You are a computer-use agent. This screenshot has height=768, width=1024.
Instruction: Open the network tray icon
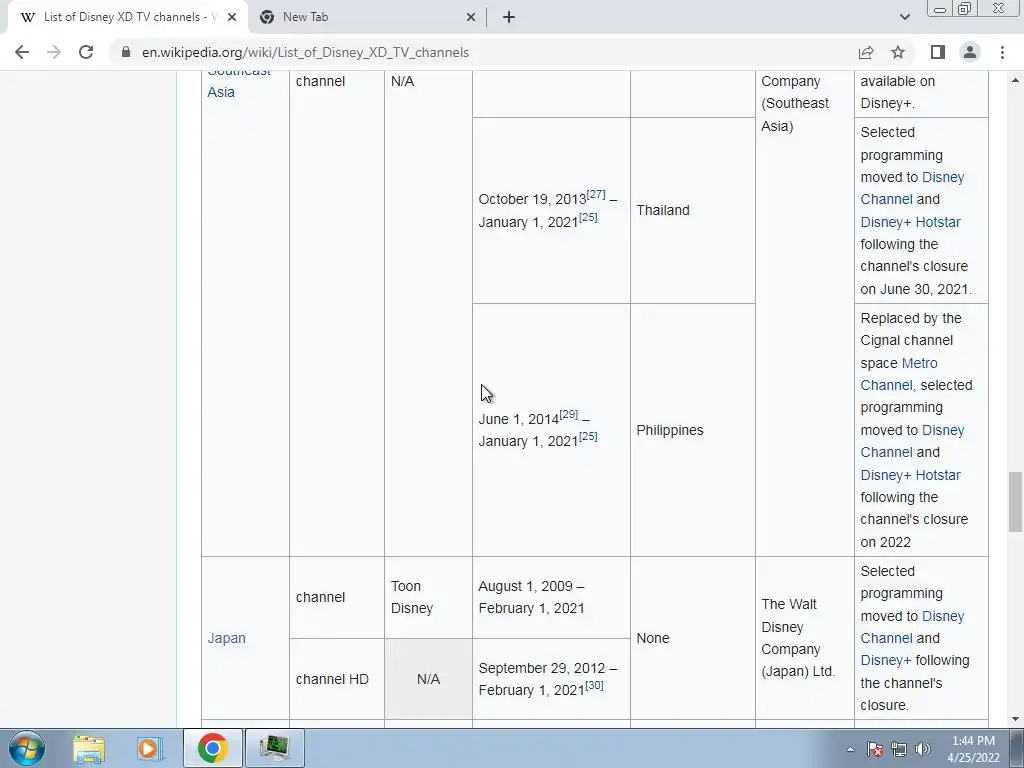[899, 749]
